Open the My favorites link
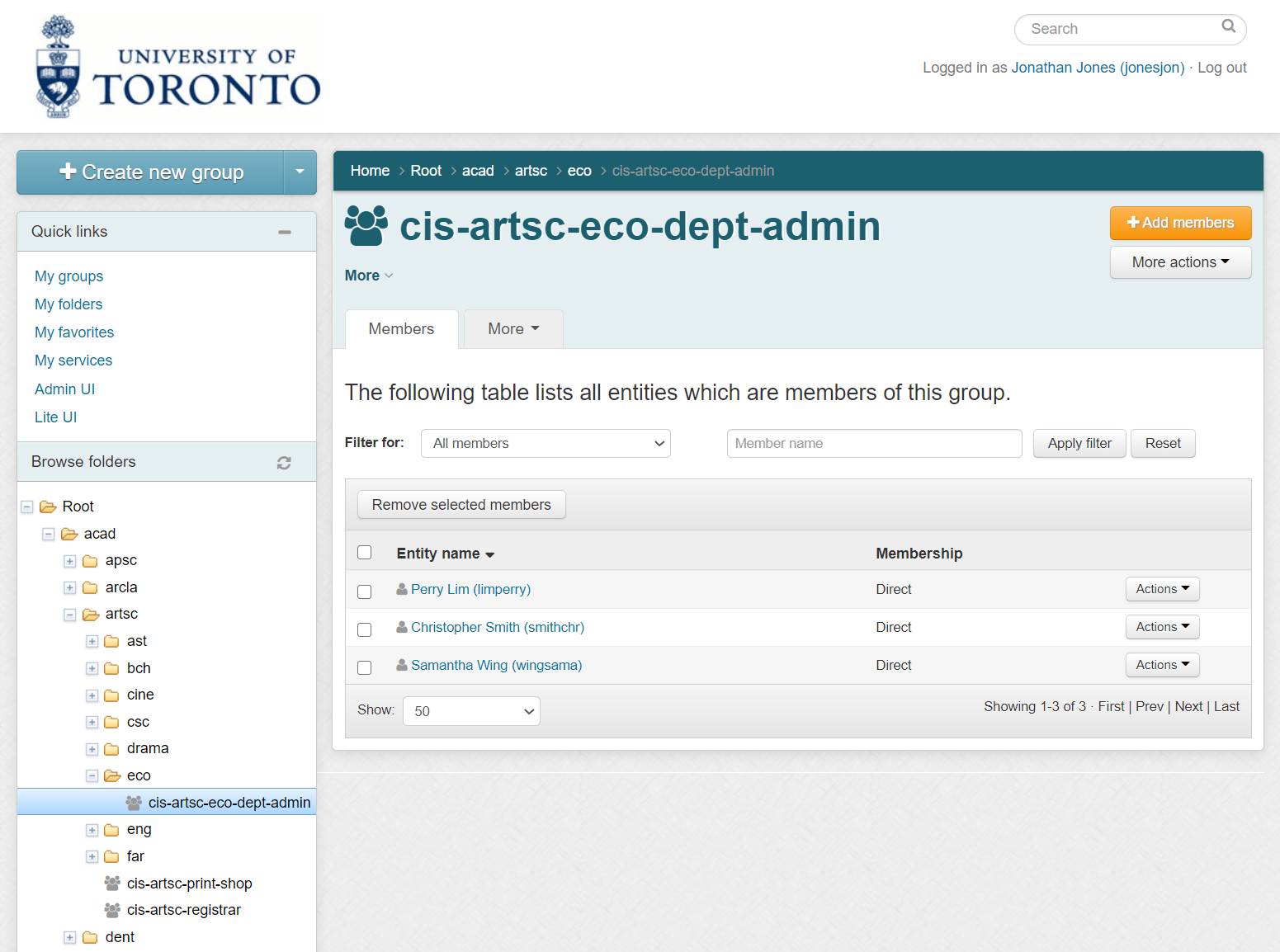Viewport: 1280px width, 952px height. coord(74,332)
